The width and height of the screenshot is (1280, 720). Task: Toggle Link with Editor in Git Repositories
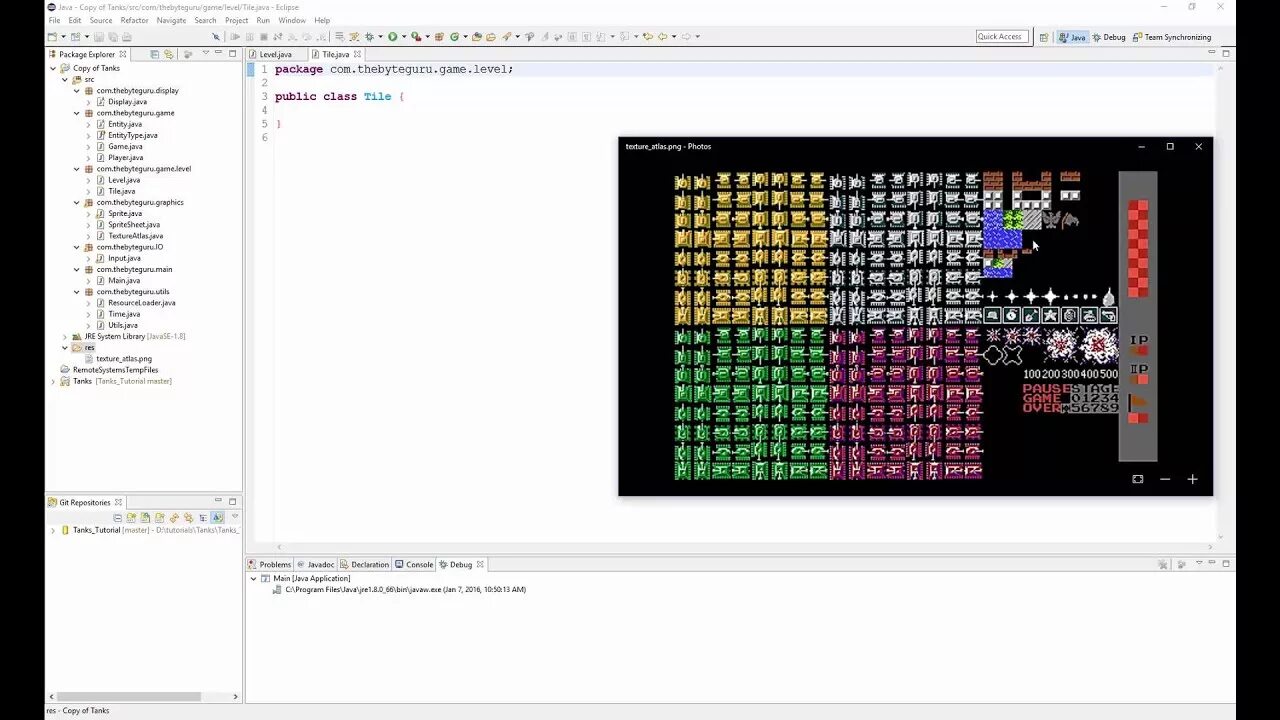pos(188,518)
